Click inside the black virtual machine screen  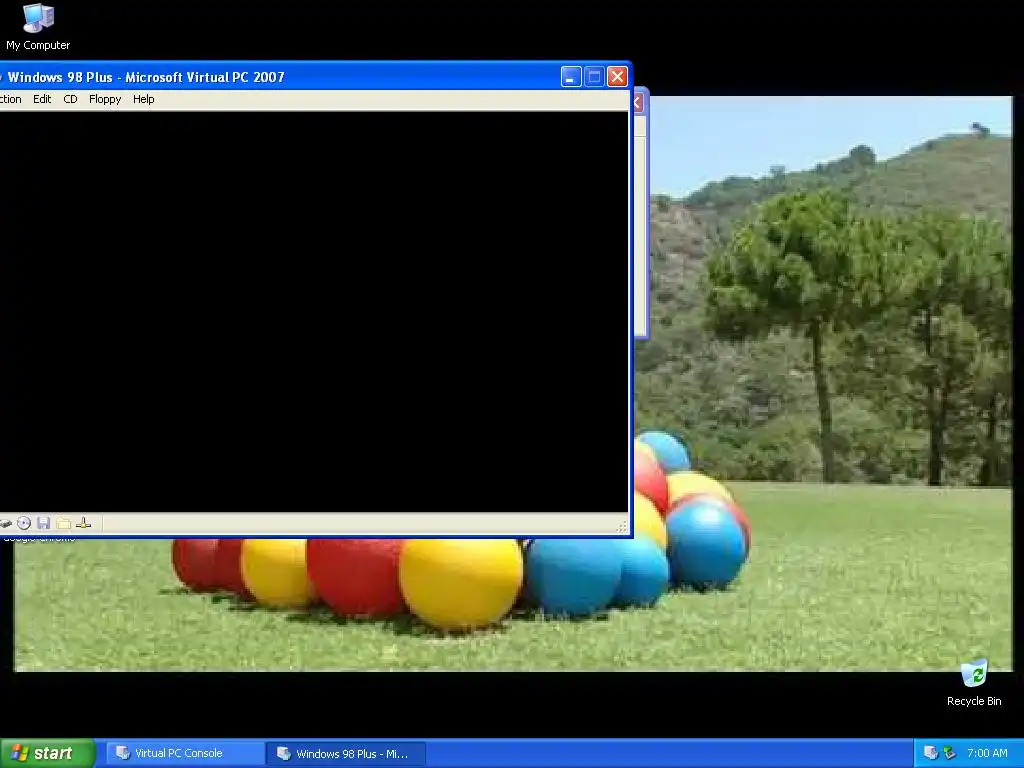[313, 312]
